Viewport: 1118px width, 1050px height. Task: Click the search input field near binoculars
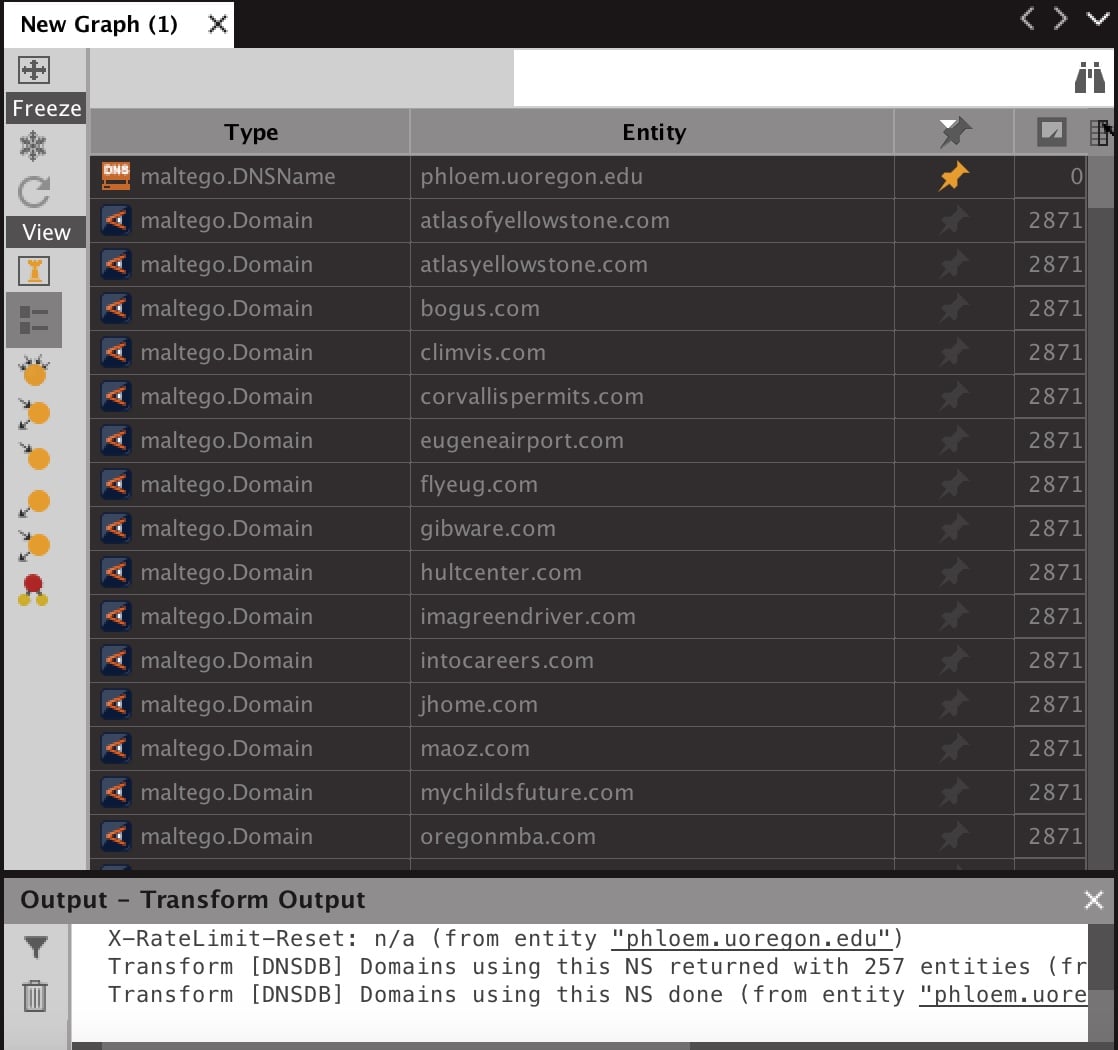click(791, 78)
